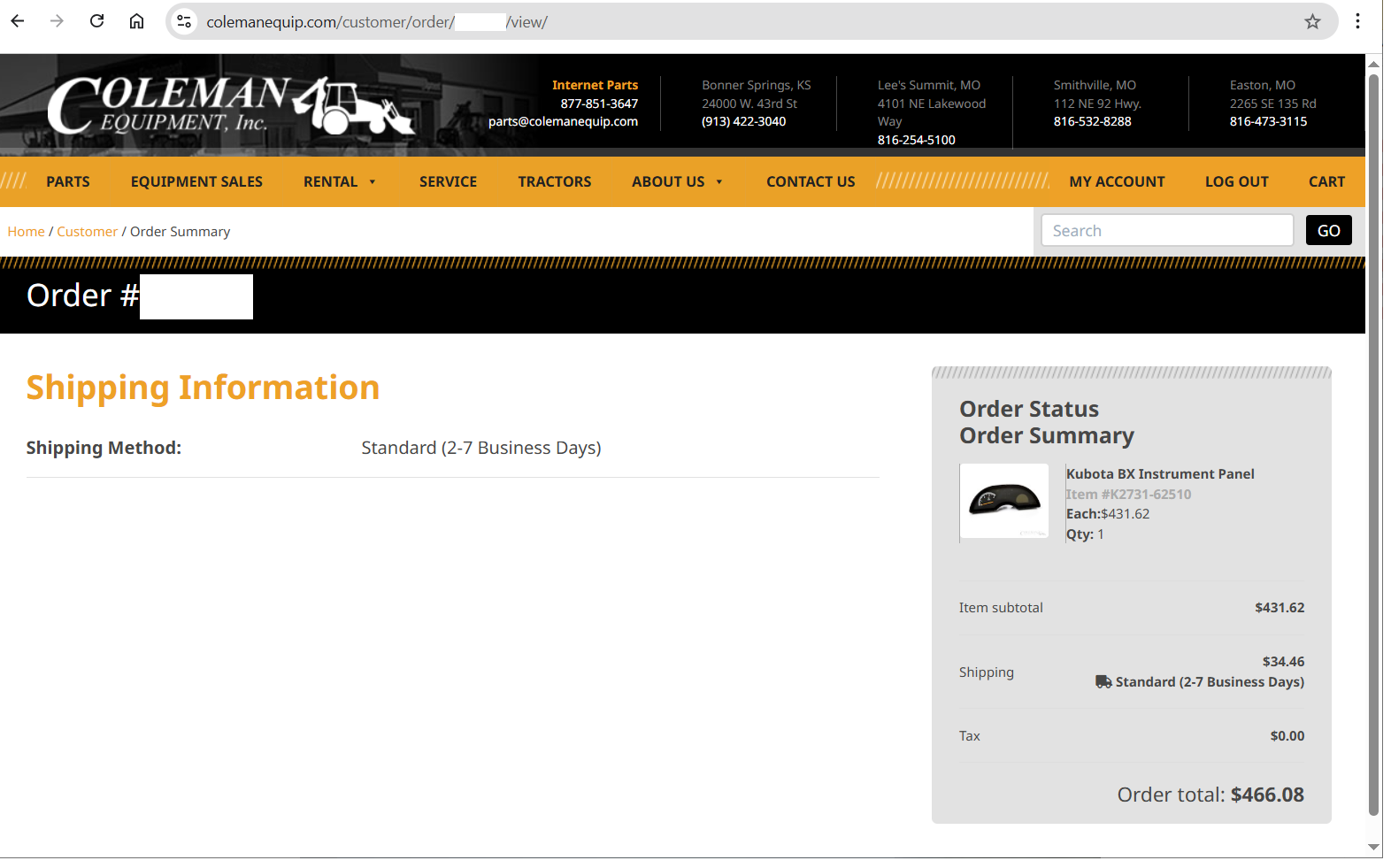Click Smithville phone 816-532-8288
The image size is (1391, 868).
coord(1092,121)
